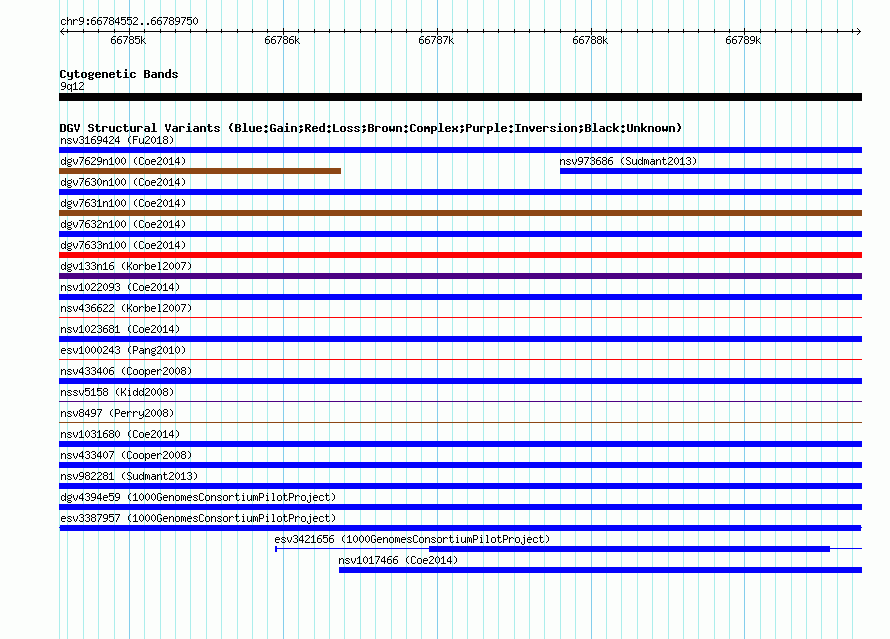Click the blue nsv433406 gain bar
The height and width of the screenshot is (639, 890).
click(x=460, y=381)
